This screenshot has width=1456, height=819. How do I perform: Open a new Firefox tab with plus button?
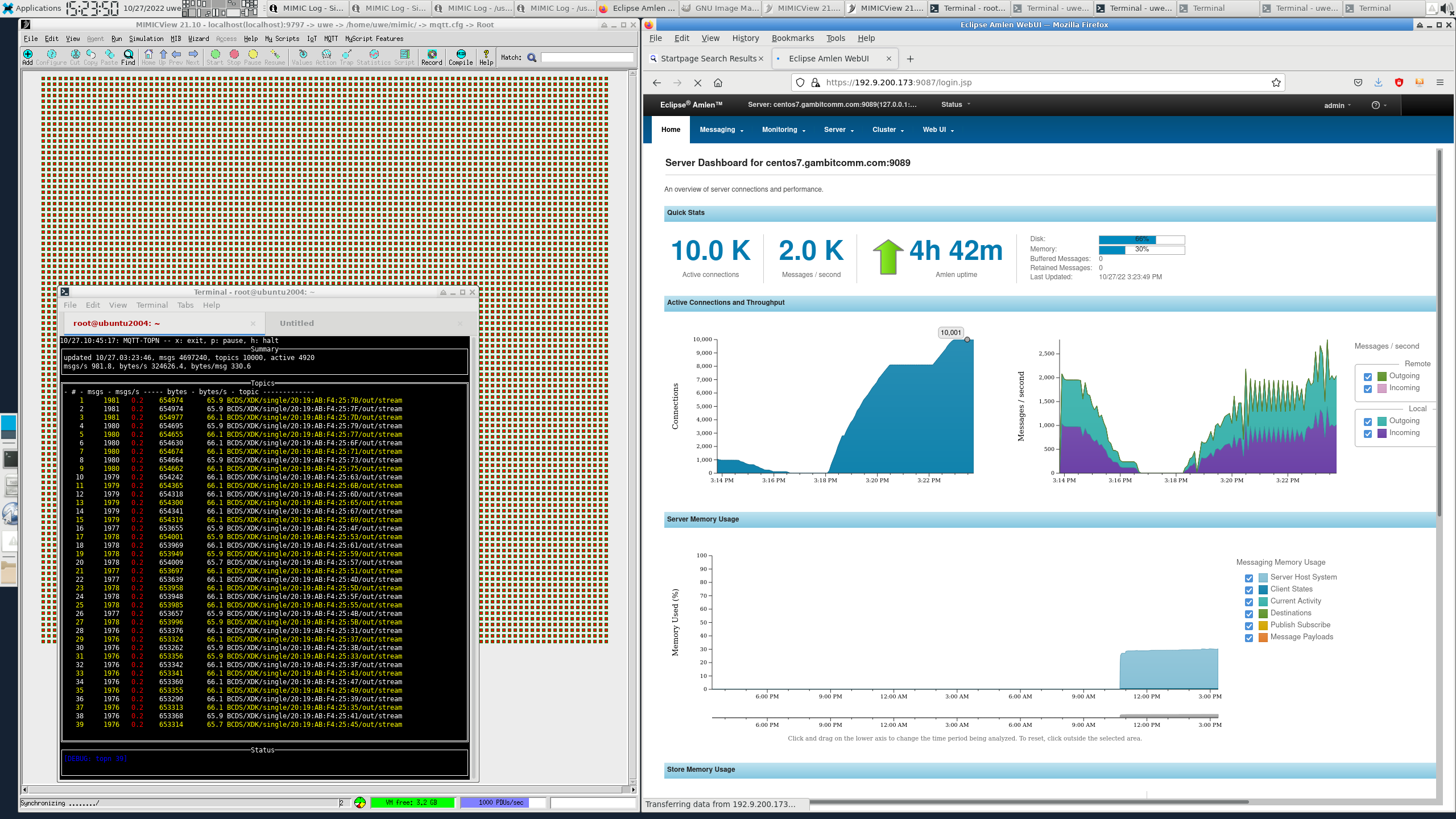point(910,59)
